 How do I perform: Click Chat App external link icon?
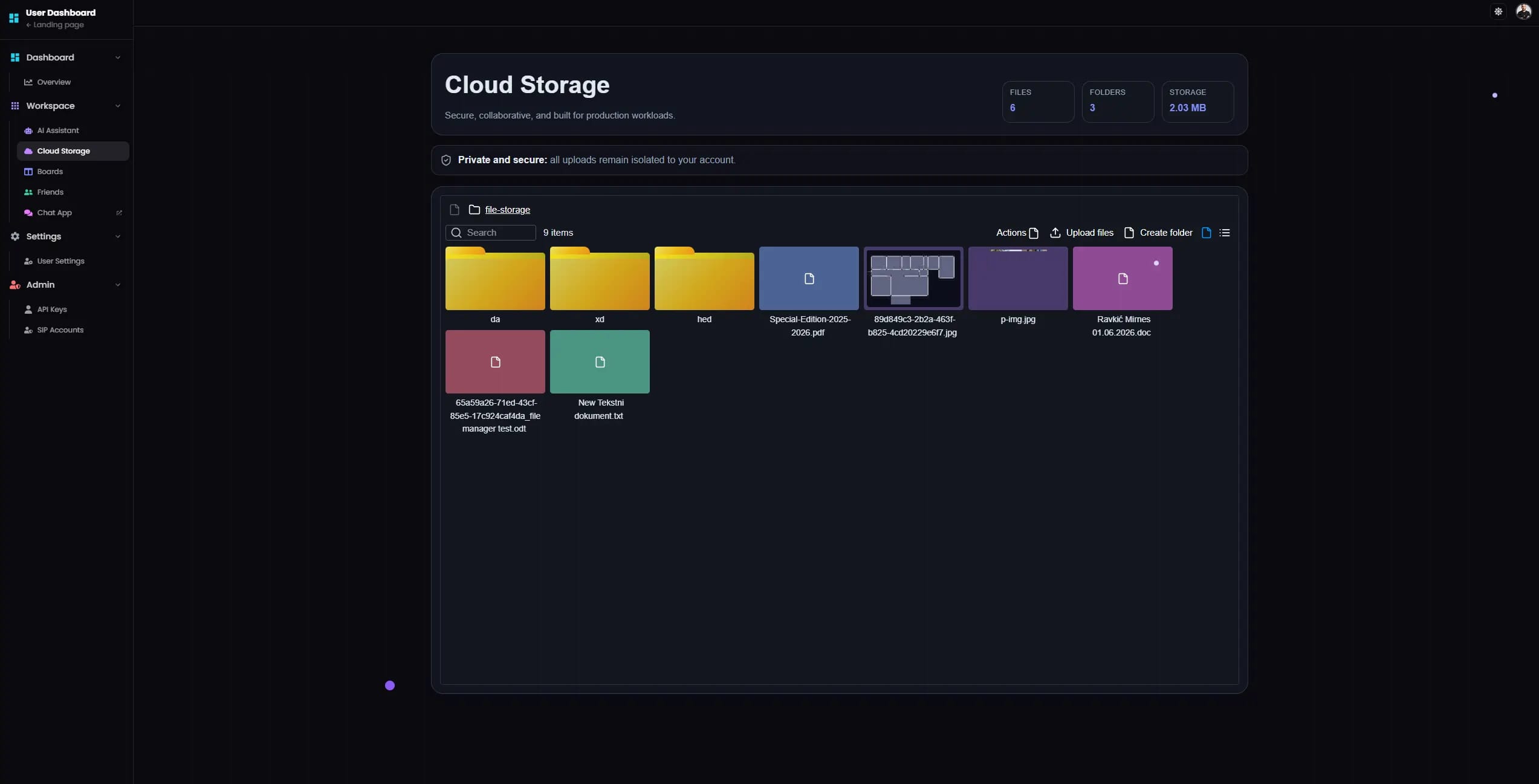click(119, 213)
